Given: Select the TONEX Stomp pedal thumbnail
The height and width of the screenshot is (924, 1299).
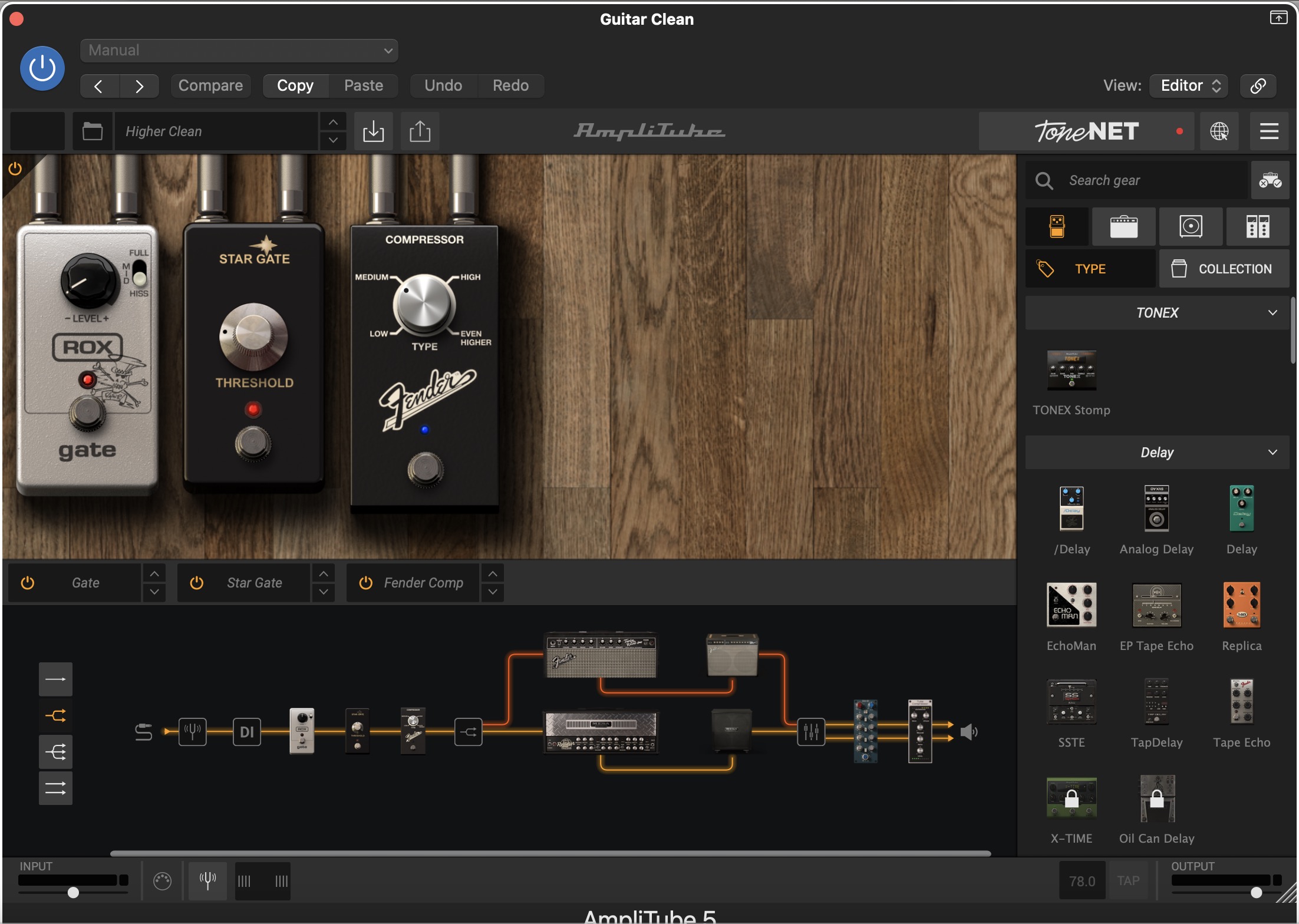Looking at the screenshot, I should [1071, 371].
